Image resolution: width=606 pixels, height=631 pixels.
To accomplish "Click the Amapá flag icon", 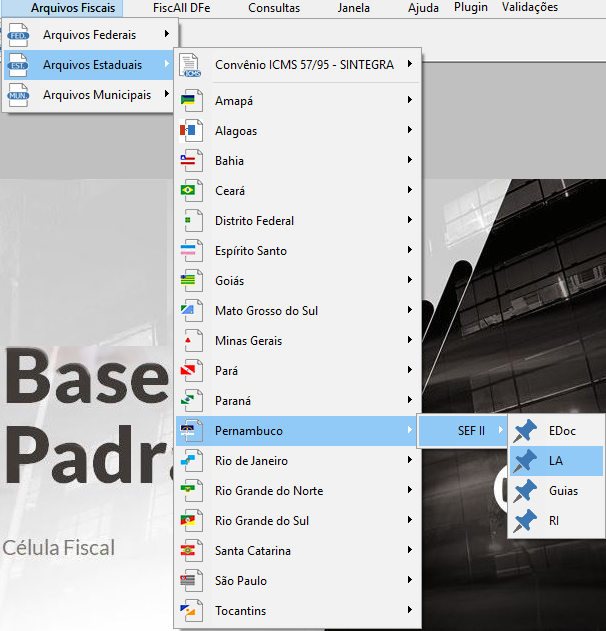I will (x=191, y=100).
